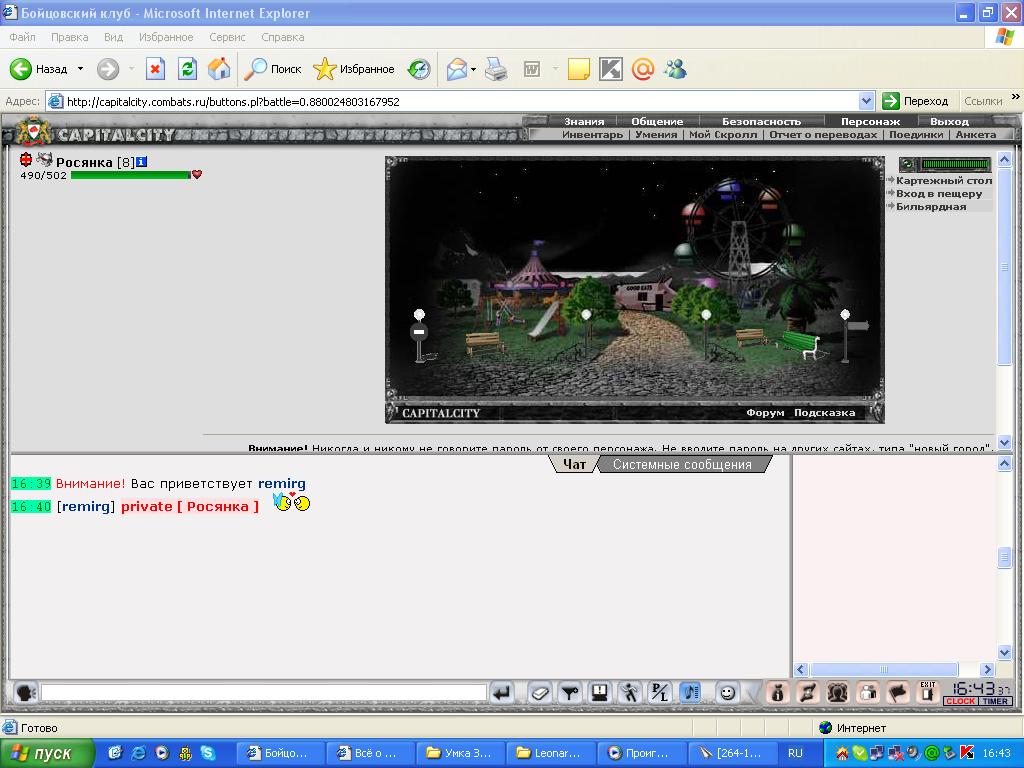Open the Форум link below the park image
This screenshot has height=768, width=1024.
(x=765, y=413)
